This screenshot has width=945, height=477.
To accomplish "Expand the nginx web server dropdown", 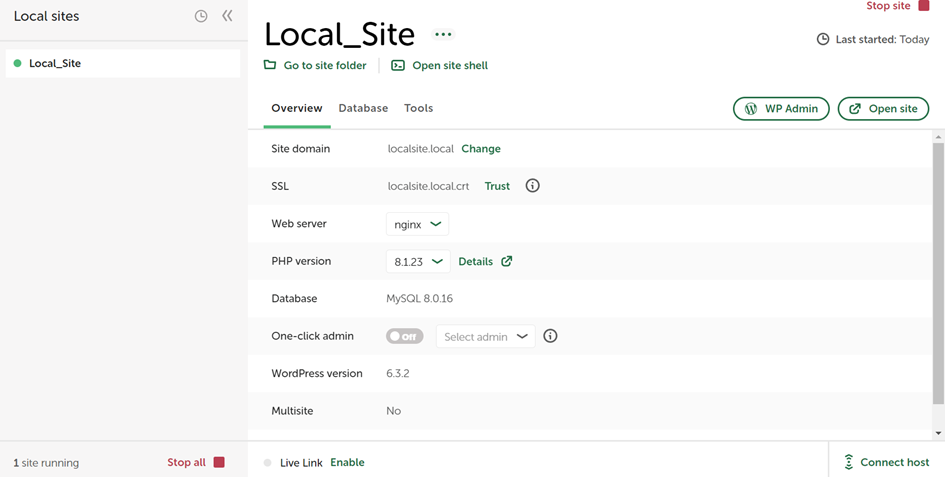I will [x=417, y=224].
